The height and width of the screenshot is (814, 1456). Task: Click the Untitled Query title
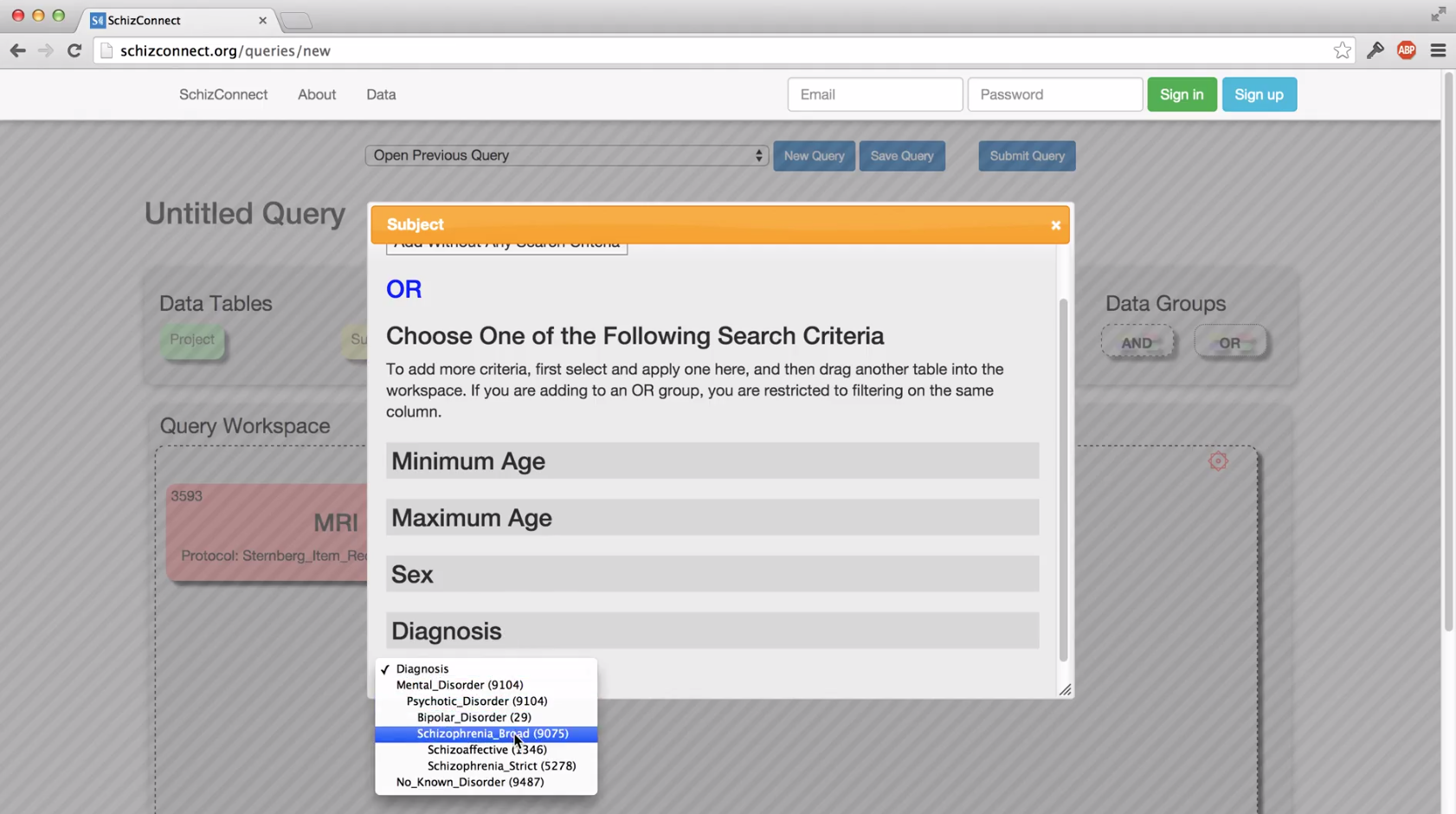coord(245,213)
